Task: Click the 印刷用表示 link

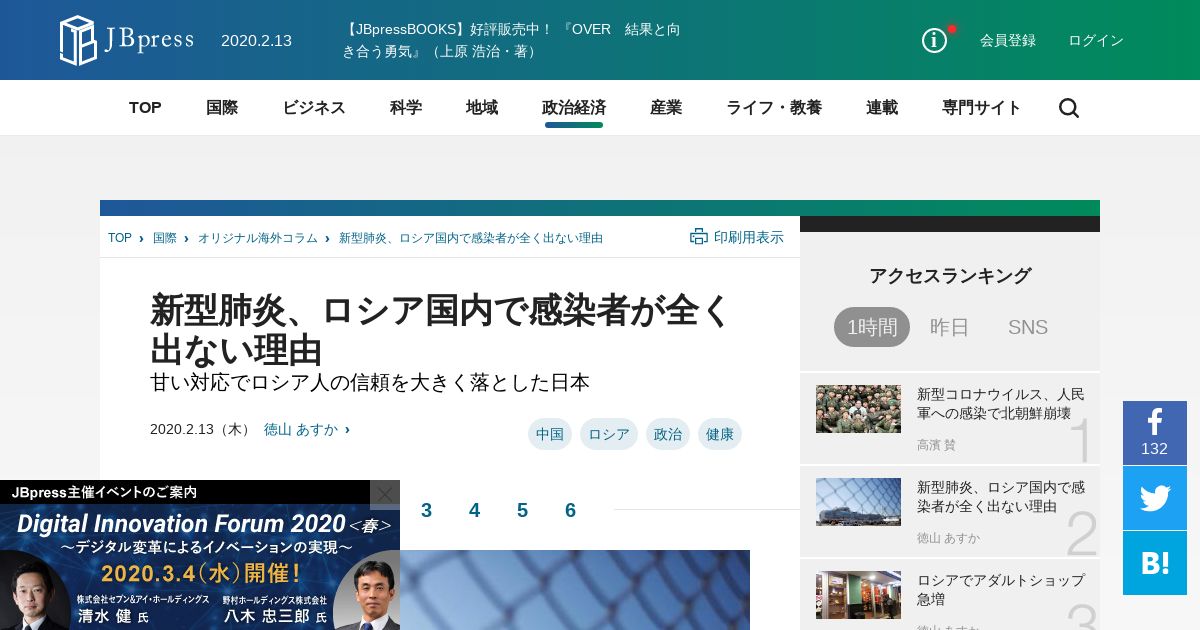Action: pos(749,237)
